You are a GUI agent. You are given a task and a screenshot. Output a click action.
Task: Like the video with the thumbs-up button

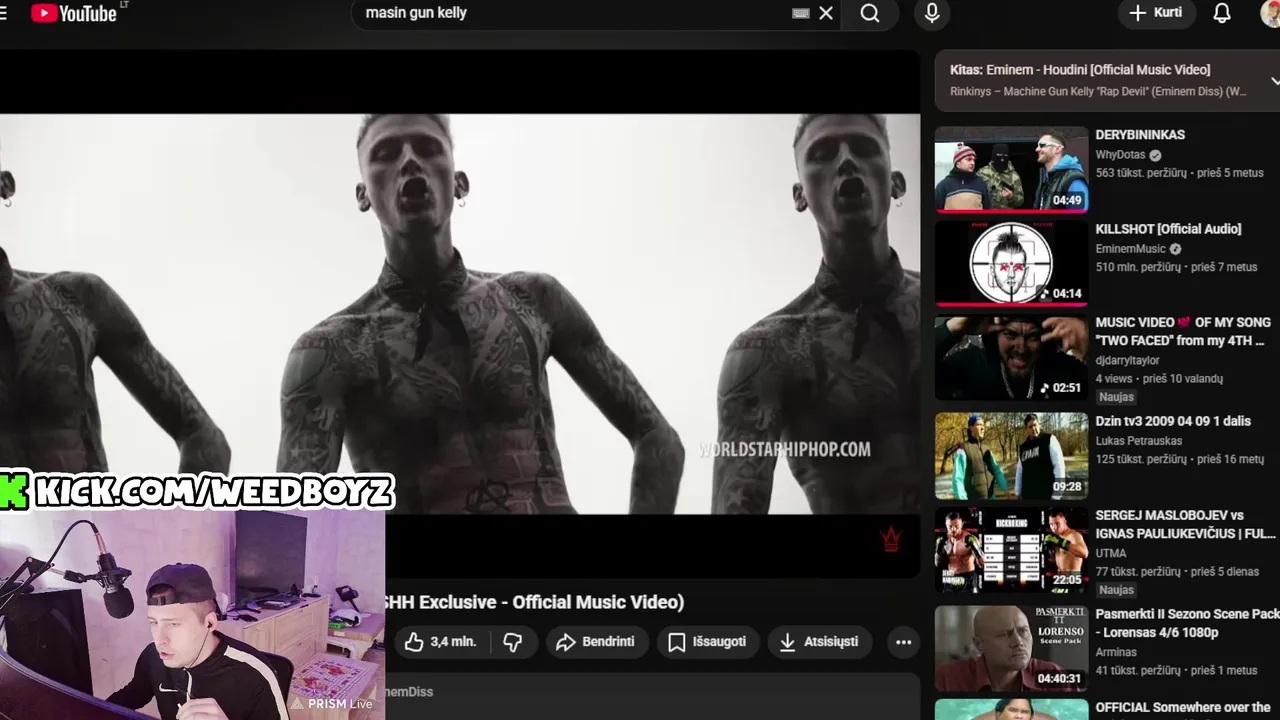click(x=441, y=642)
